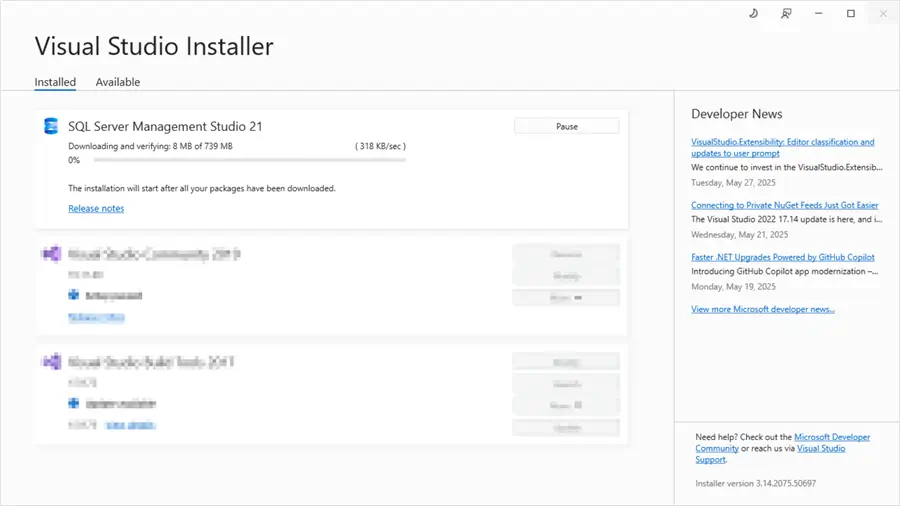Viewport: 900px width, 506px height.
Task: Click 'Downloading and verifying: 8 MB of 739 MB'
Action: (150, 146)
